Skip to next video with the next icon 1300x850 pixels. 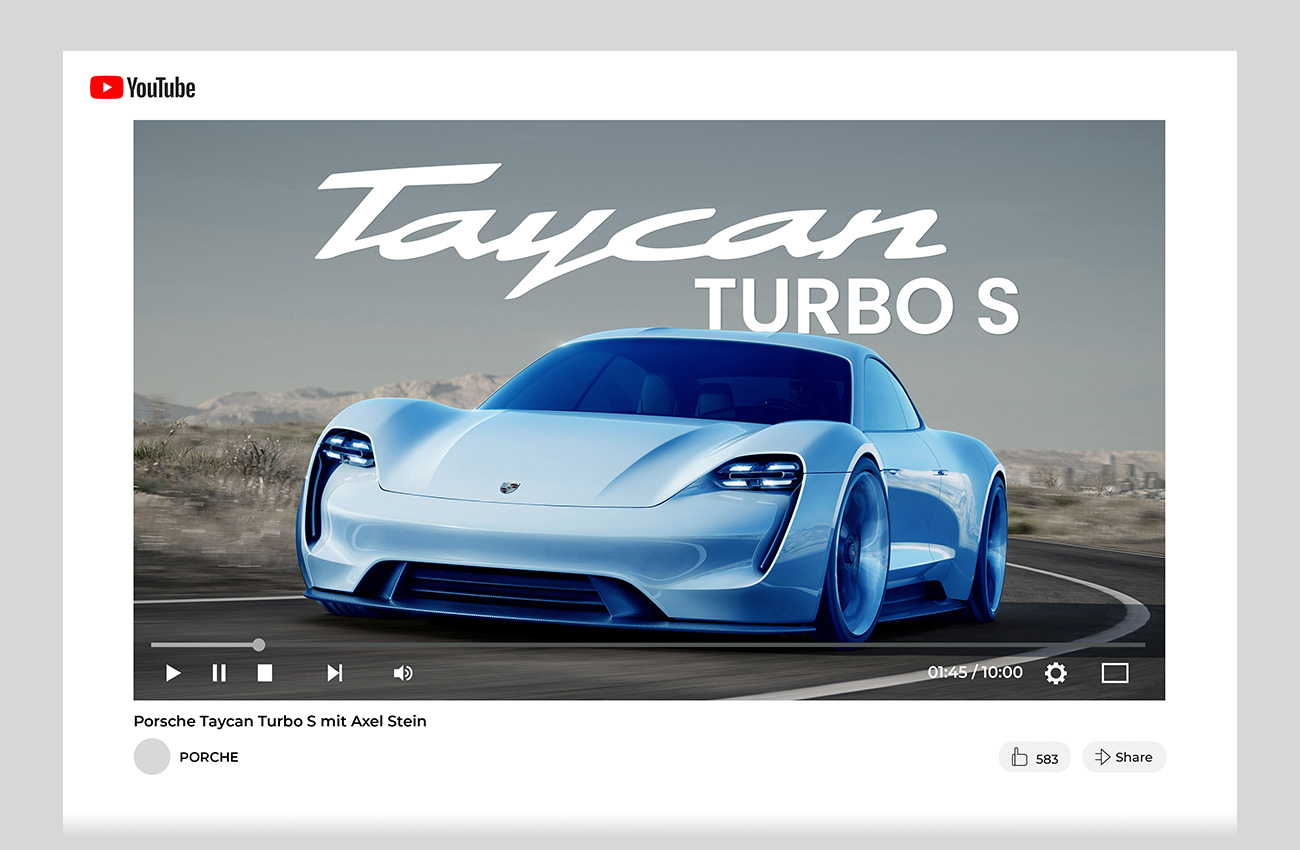click(x=335, y=673)
